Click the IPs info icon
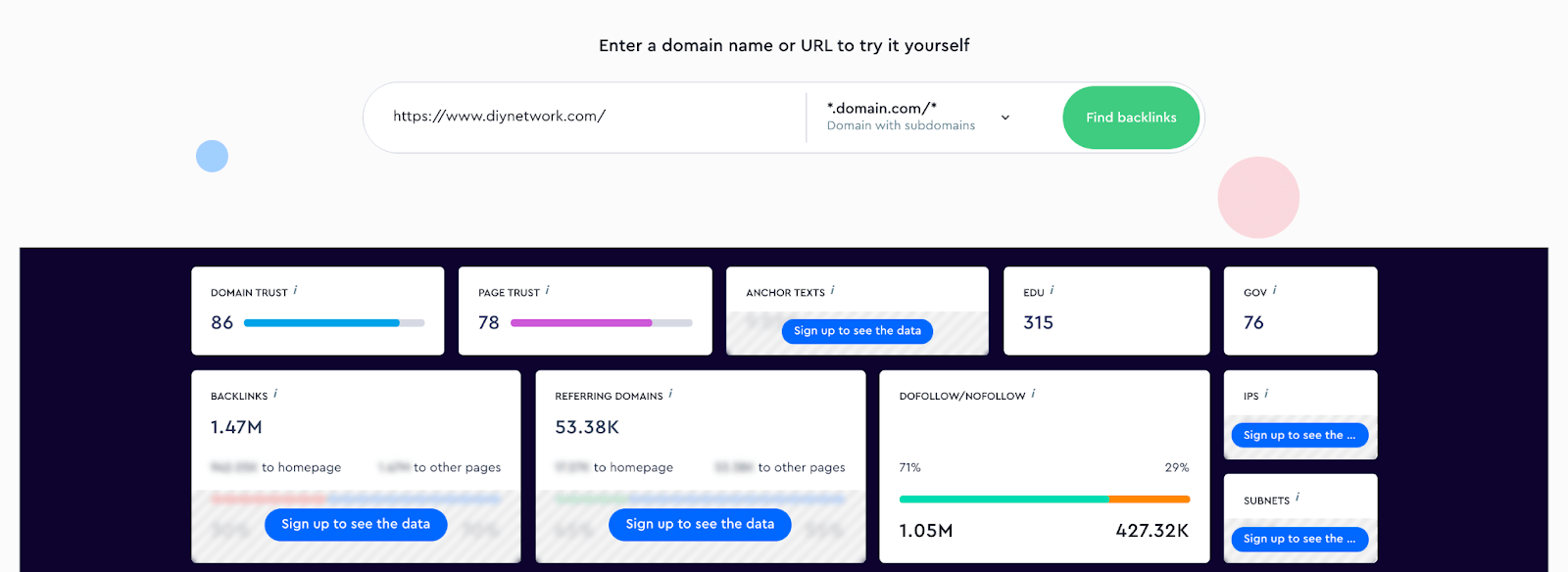The image size is (1568, 572). coord(1267,394)
